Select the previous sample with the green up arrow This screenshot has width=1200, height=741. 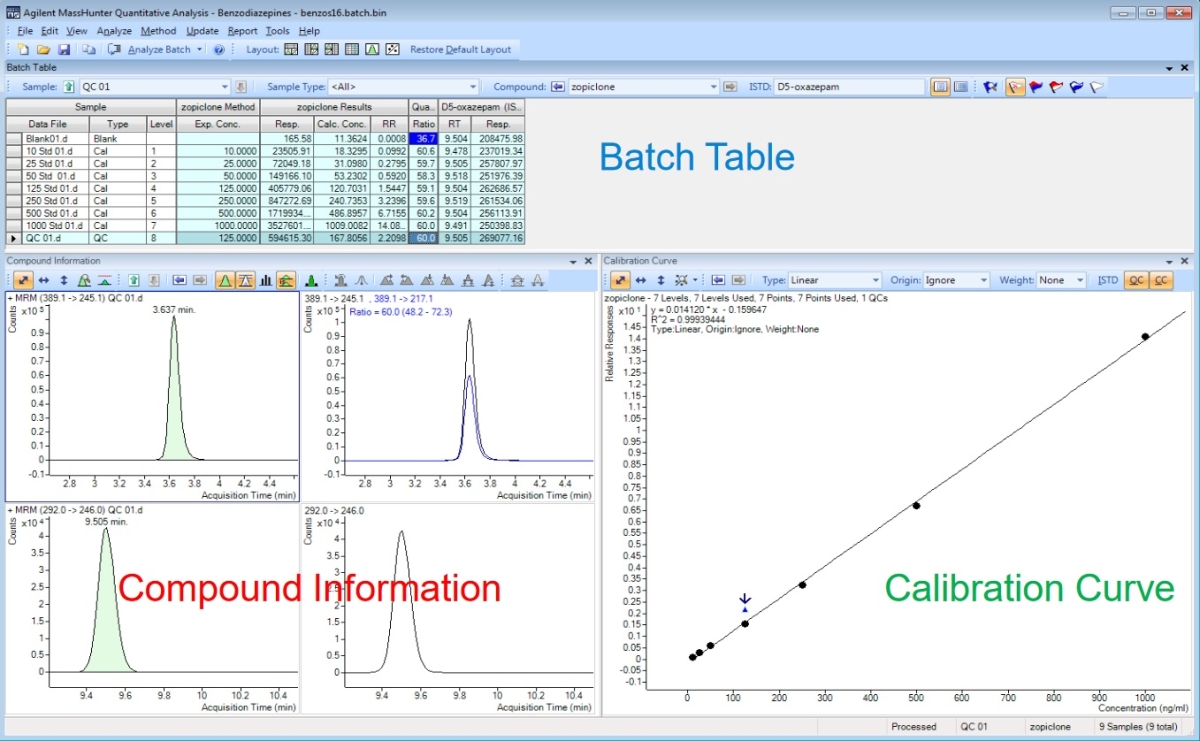coord(69,87)
